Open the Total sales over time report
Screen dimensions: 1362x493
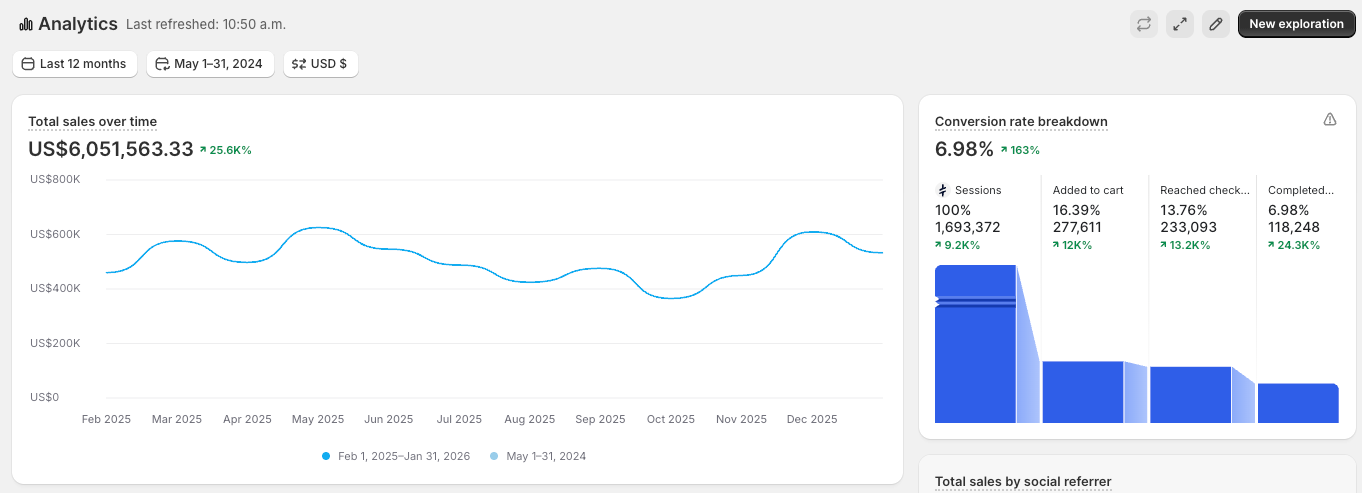[92, 122]
